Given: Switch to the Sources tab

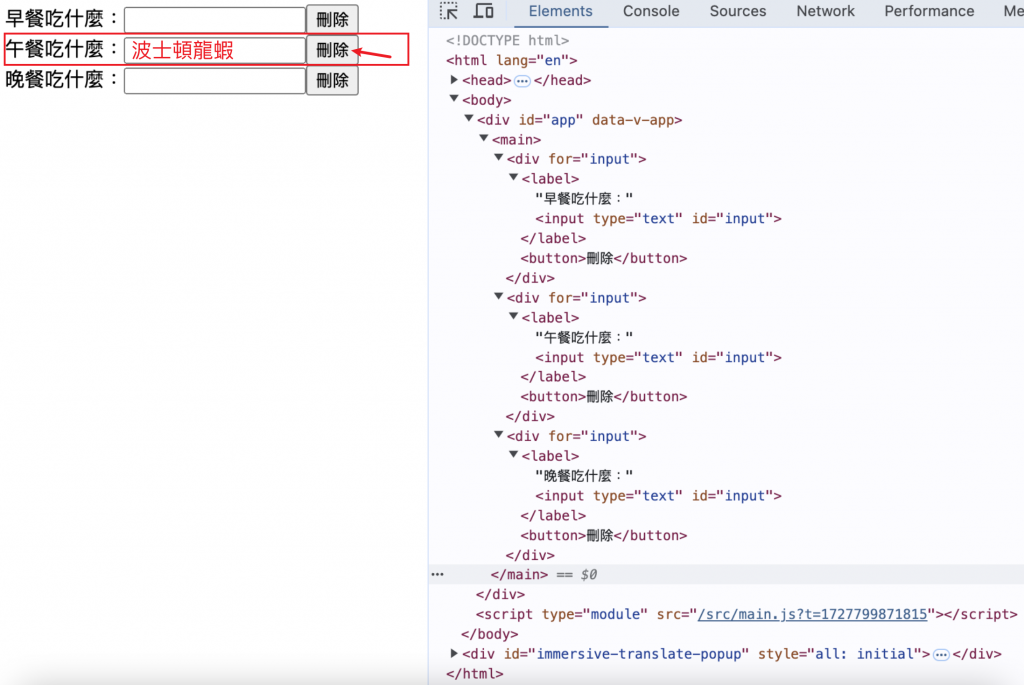Looking at the screenshot, I should 737,11.
